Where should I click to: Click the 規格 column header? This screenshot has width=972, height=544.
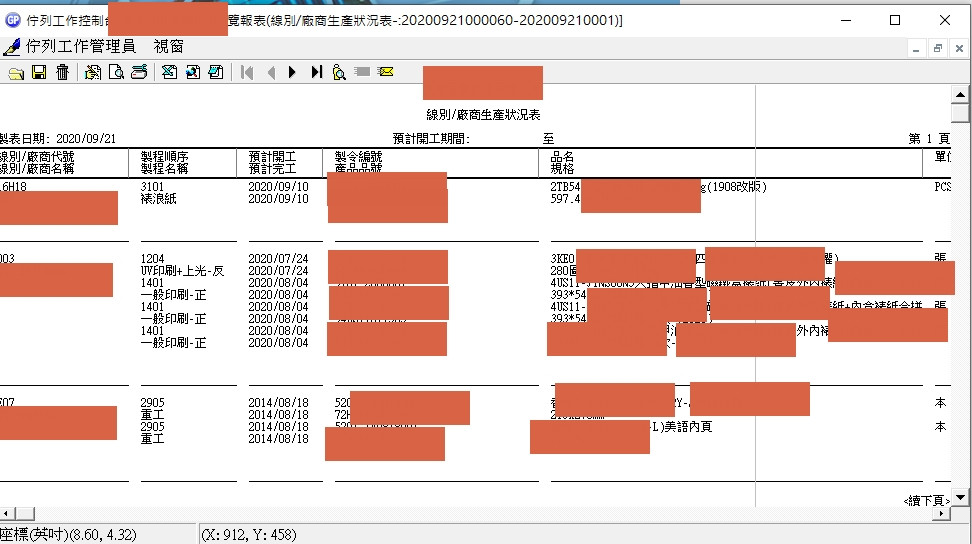coord(562,169)
